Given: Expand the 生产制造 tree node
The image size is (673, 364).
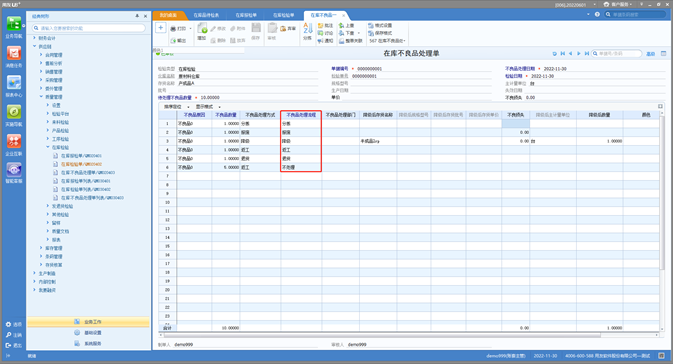Looking at the screenshot, I should click(35, 273).
